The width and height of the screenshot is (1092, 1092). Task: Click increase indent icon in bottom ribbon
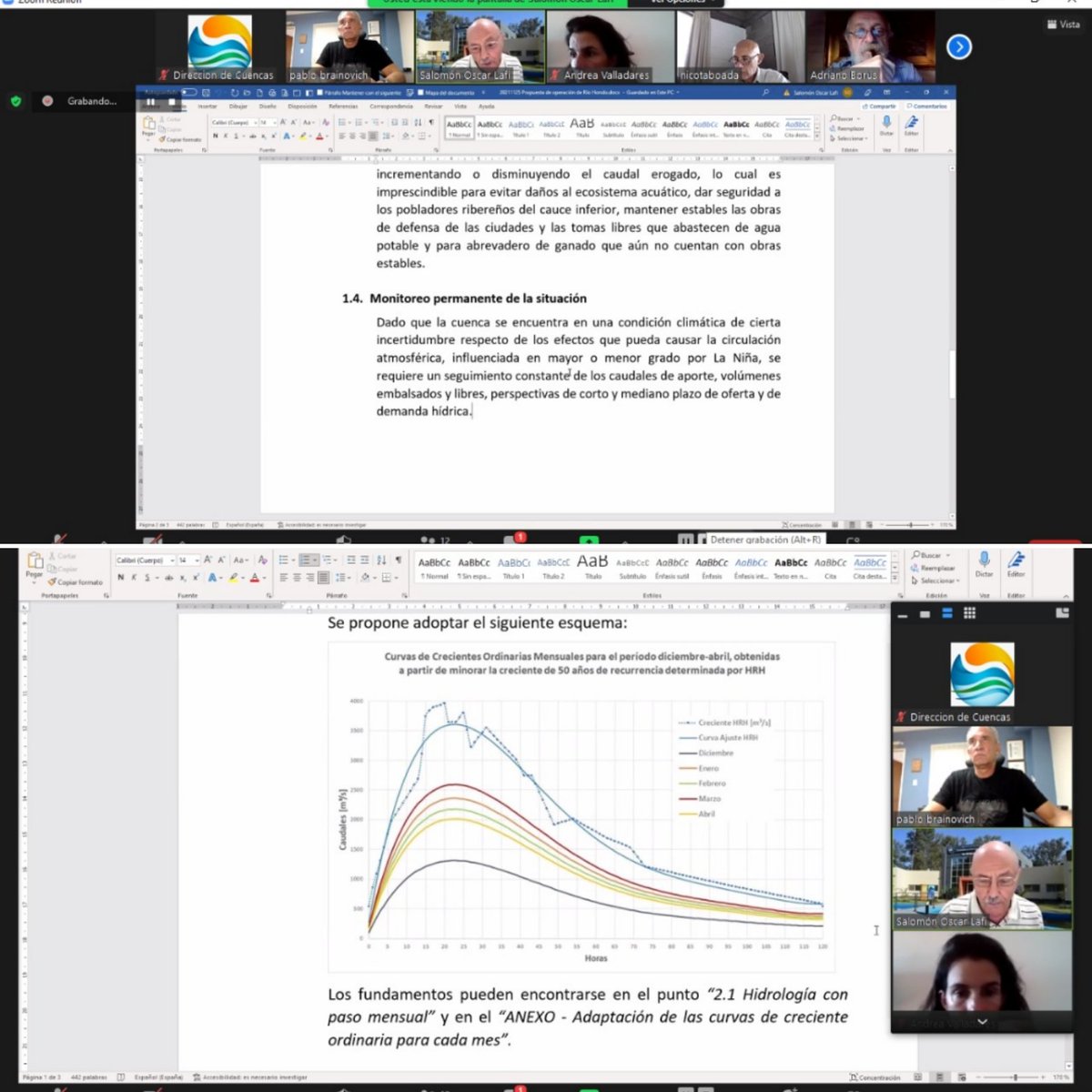click(364, 561)
